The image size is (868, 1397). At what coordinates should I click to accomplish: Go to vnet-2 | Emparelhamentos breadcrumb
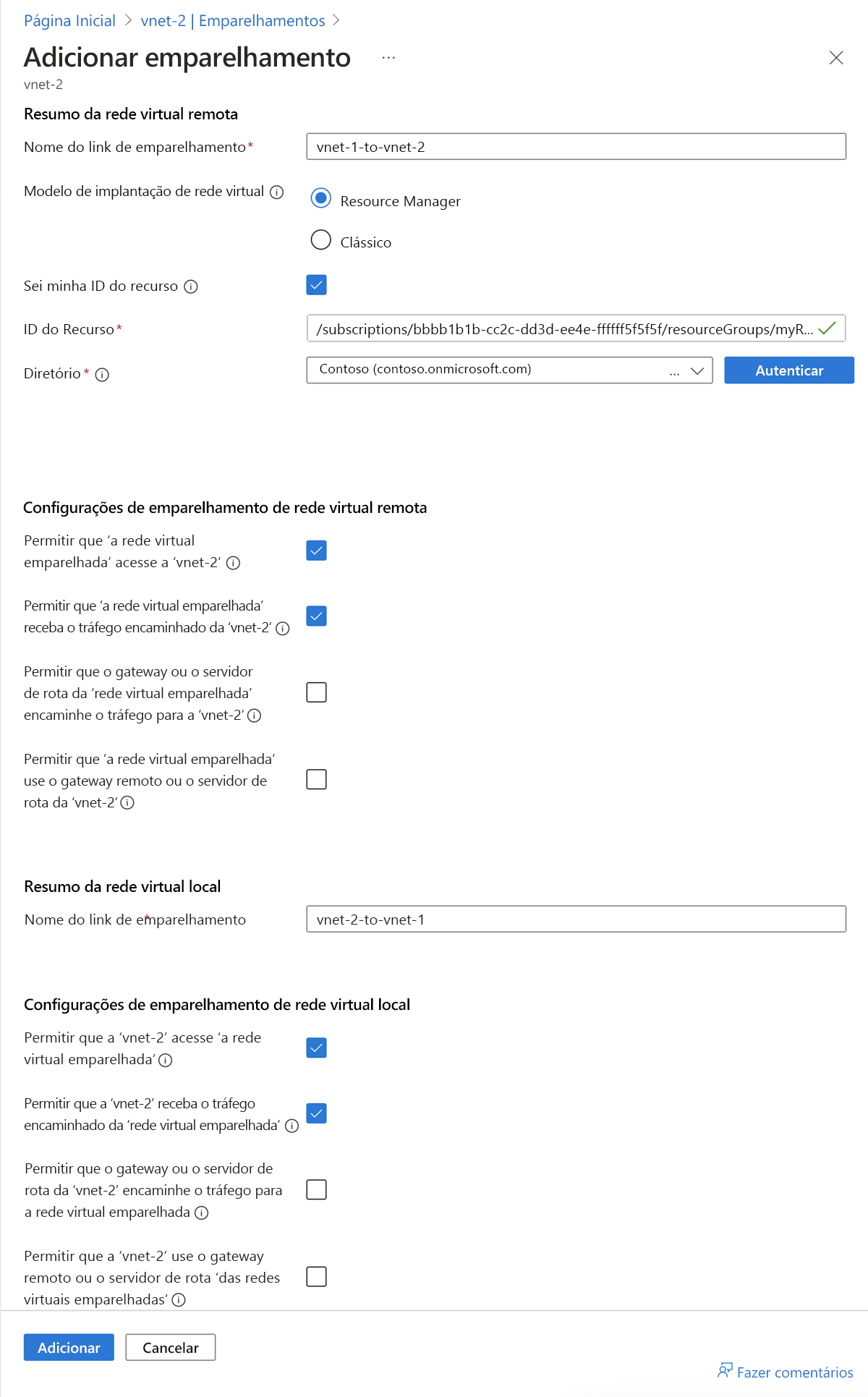tap(233, 21)
